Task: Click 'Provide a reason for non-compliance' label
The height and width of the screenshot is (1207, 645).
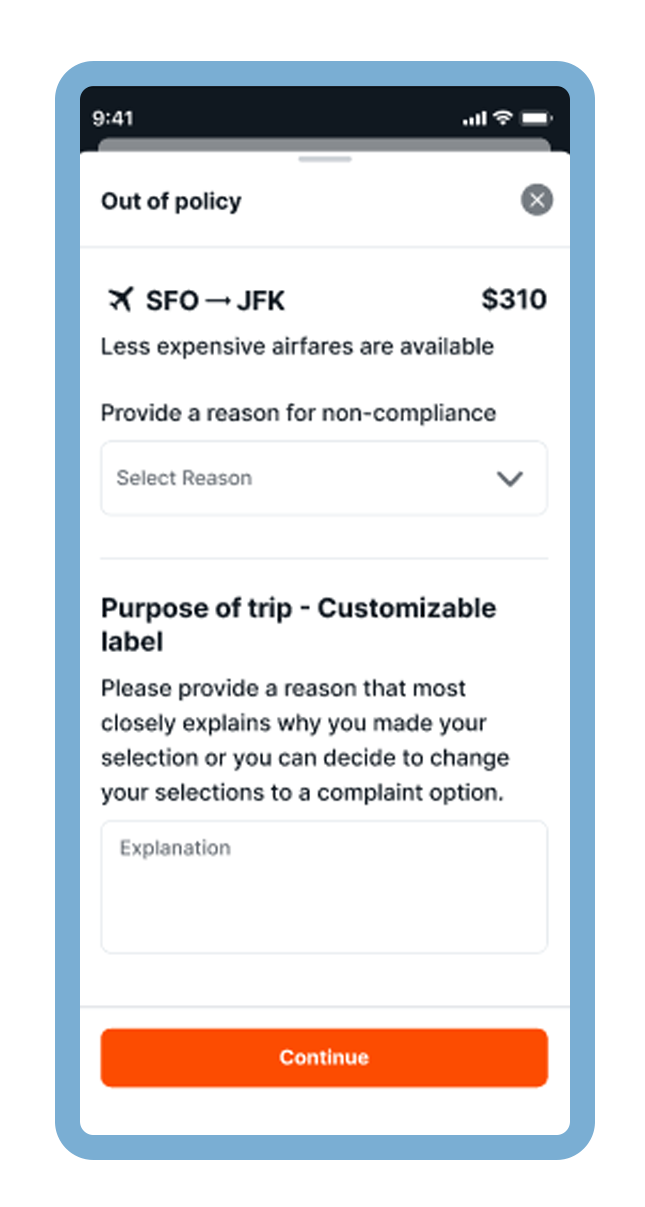Action: coord(298,413)
